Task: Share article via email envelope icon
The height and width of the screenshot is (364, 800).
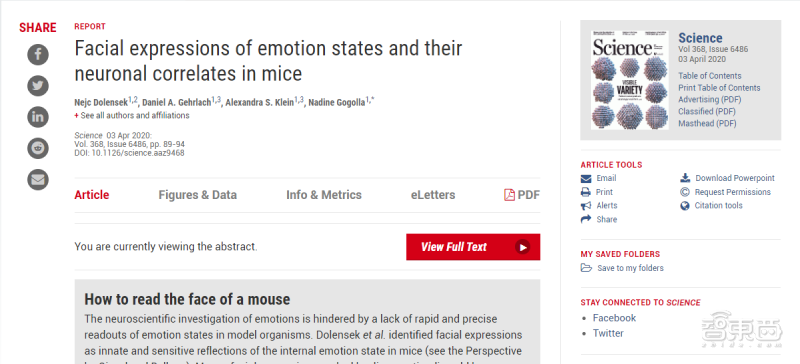Action: [x=38, y=180]
